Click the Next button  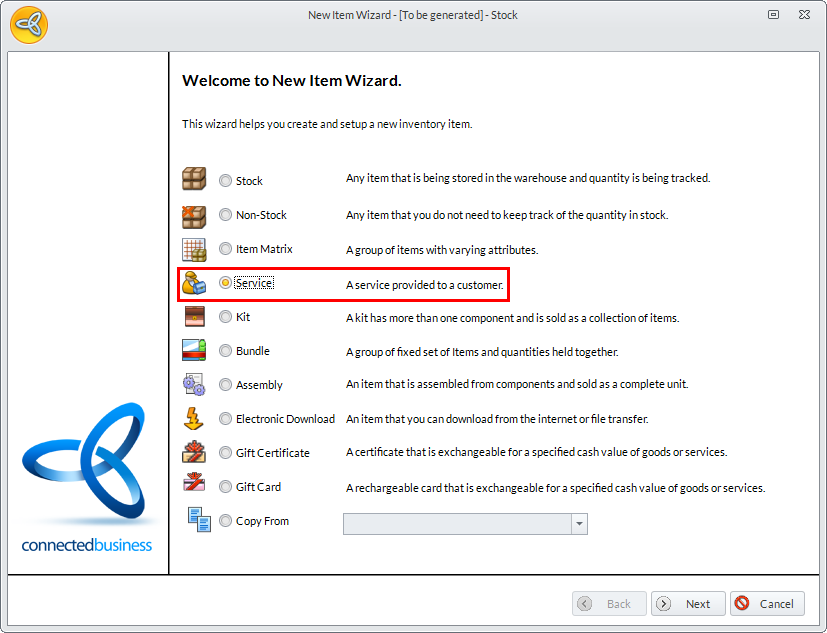688,603
